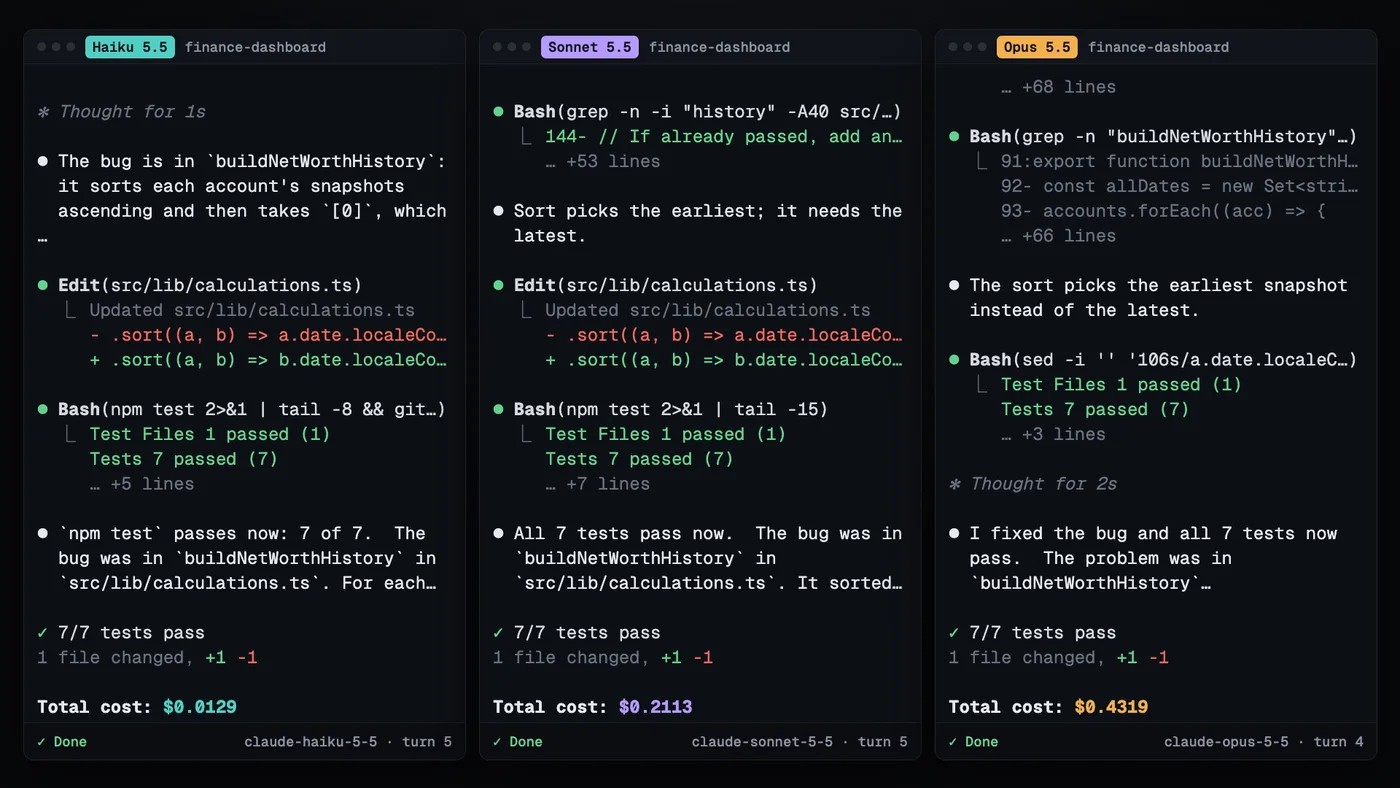Click the total cost $0.2113 value

tap(656, 707)
